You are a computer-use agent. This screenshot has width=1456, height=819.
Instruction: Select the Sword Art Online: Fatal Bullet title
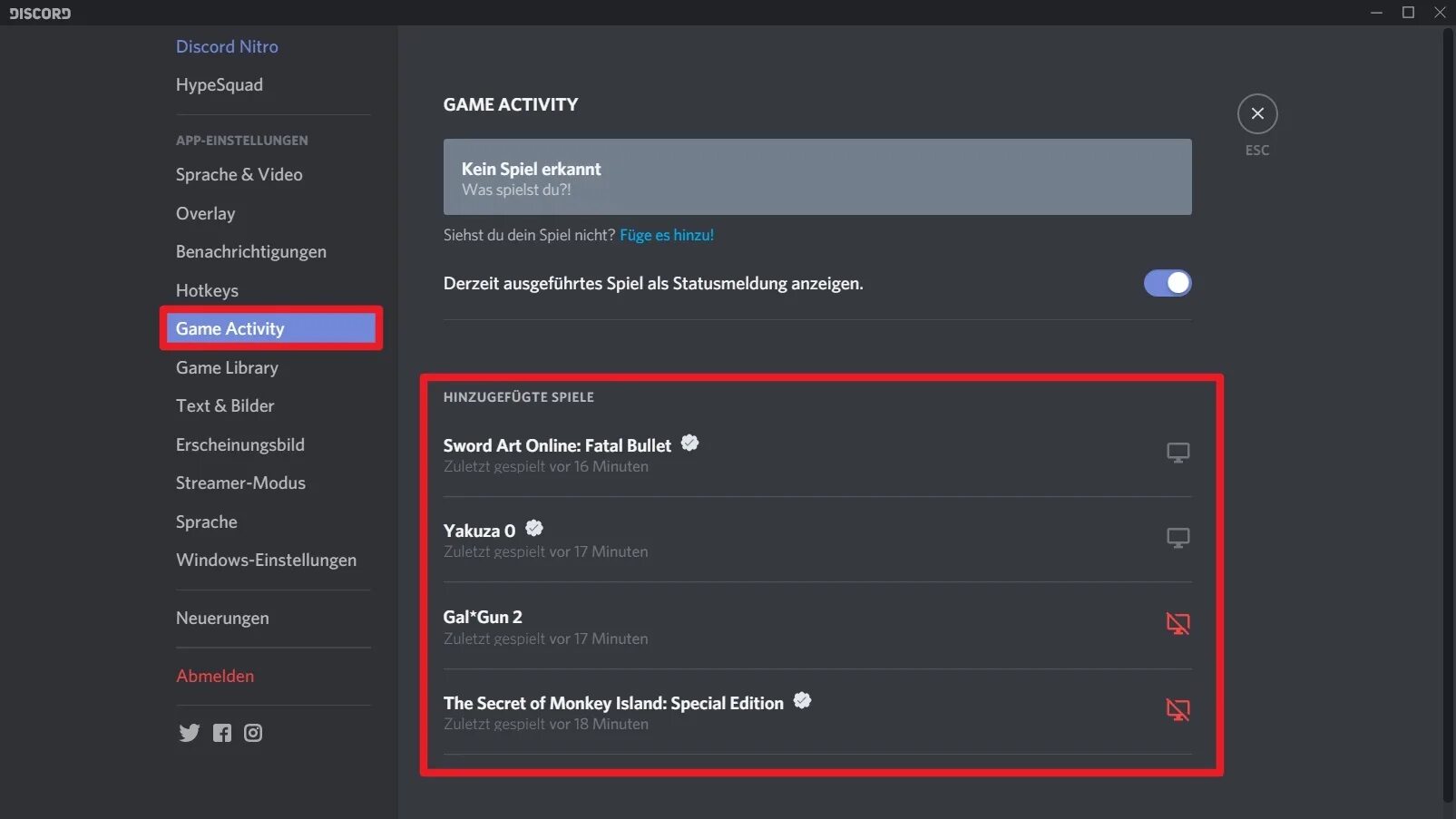[x=557, y=445]
